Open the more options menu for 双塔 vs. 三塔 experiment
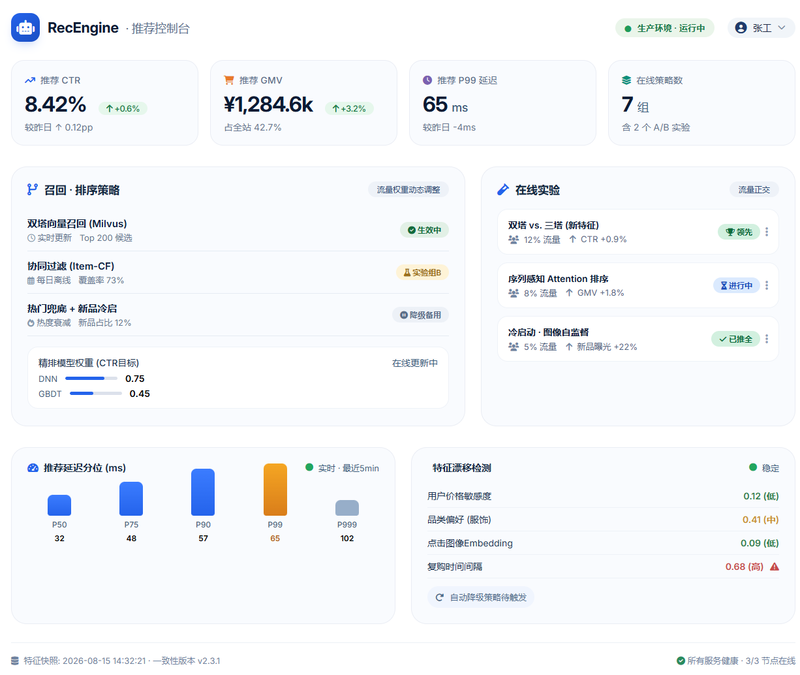 point(766,232)
